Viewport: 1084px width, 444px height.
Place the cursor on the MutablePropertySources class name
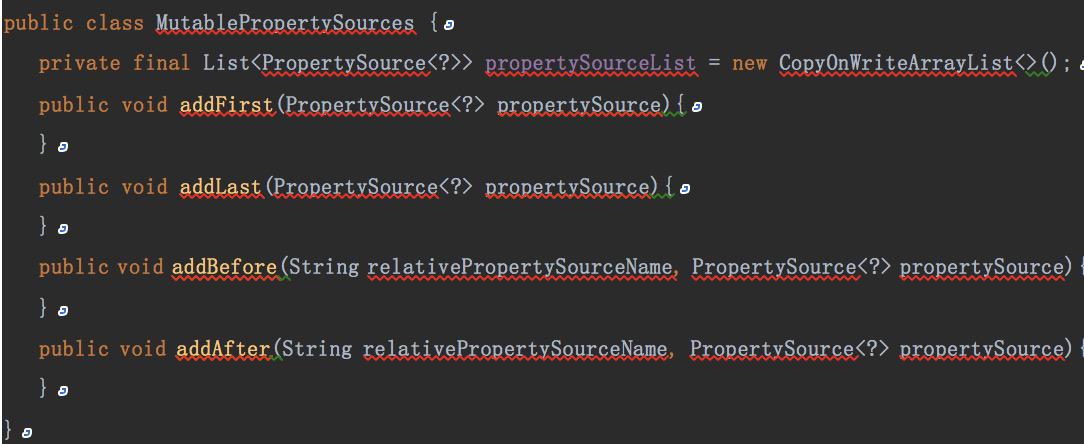pos(285,24)
